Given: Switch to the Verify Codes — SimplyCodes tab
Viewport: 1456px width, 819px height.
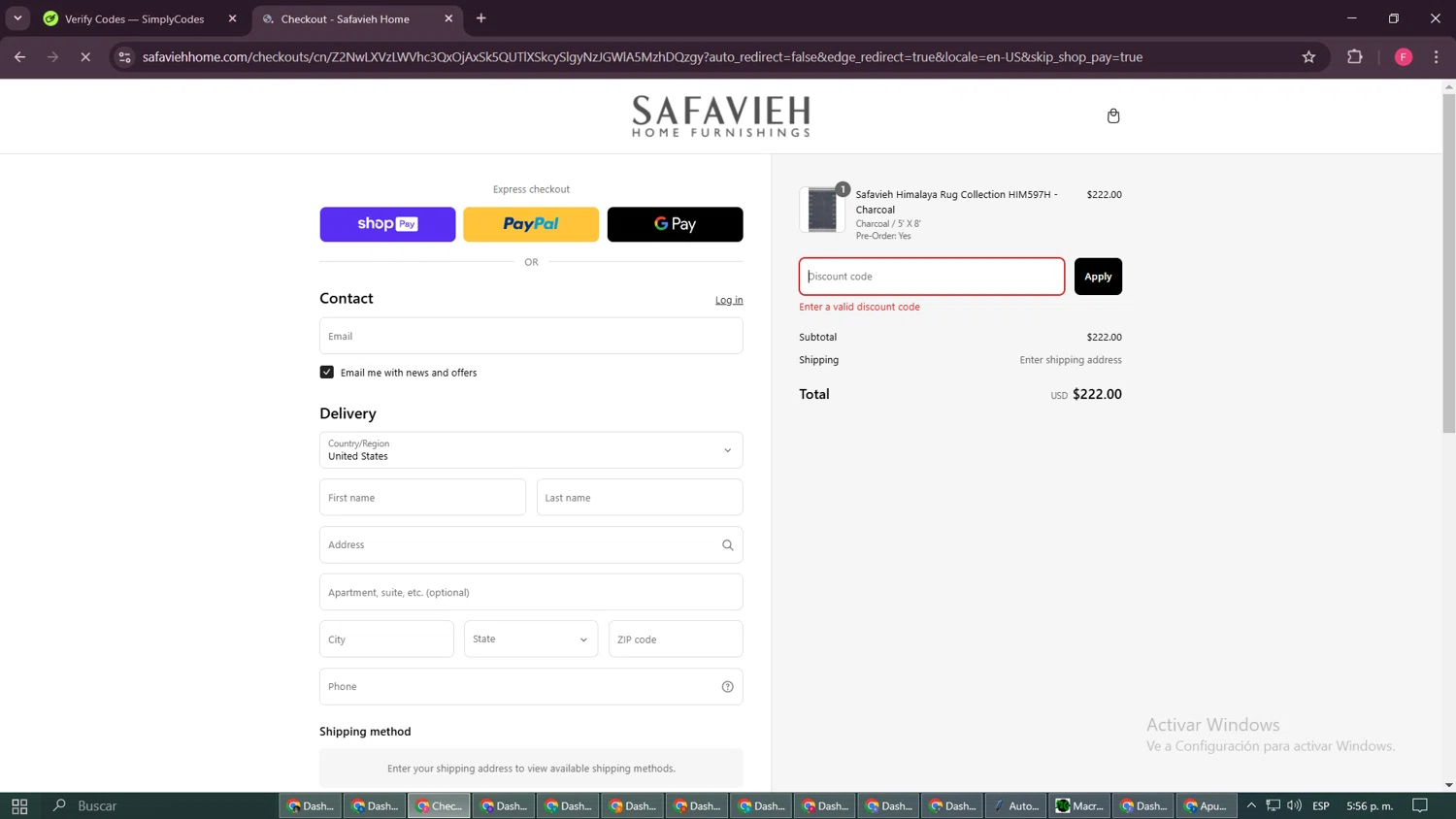Looking at the screenshot, I should point(135,18).
